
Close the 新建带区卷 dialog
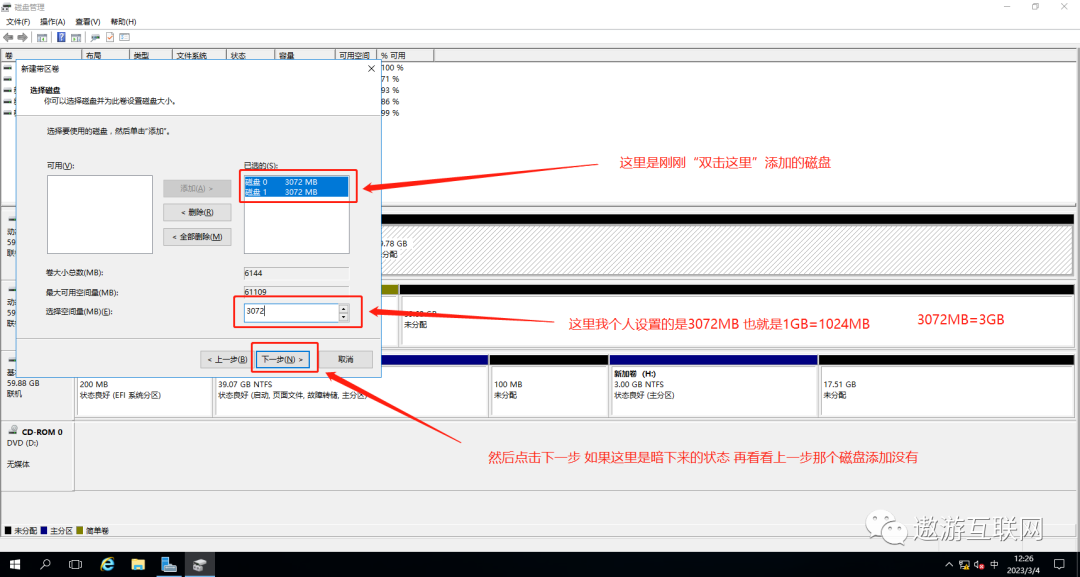tap(371, 69)
